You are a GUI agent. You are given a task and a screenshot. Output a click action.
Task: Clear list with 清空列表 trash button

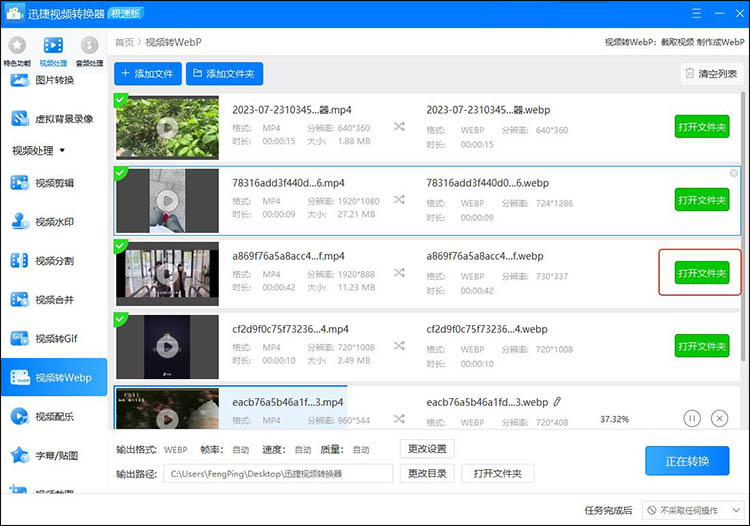[x=711, y=74]
